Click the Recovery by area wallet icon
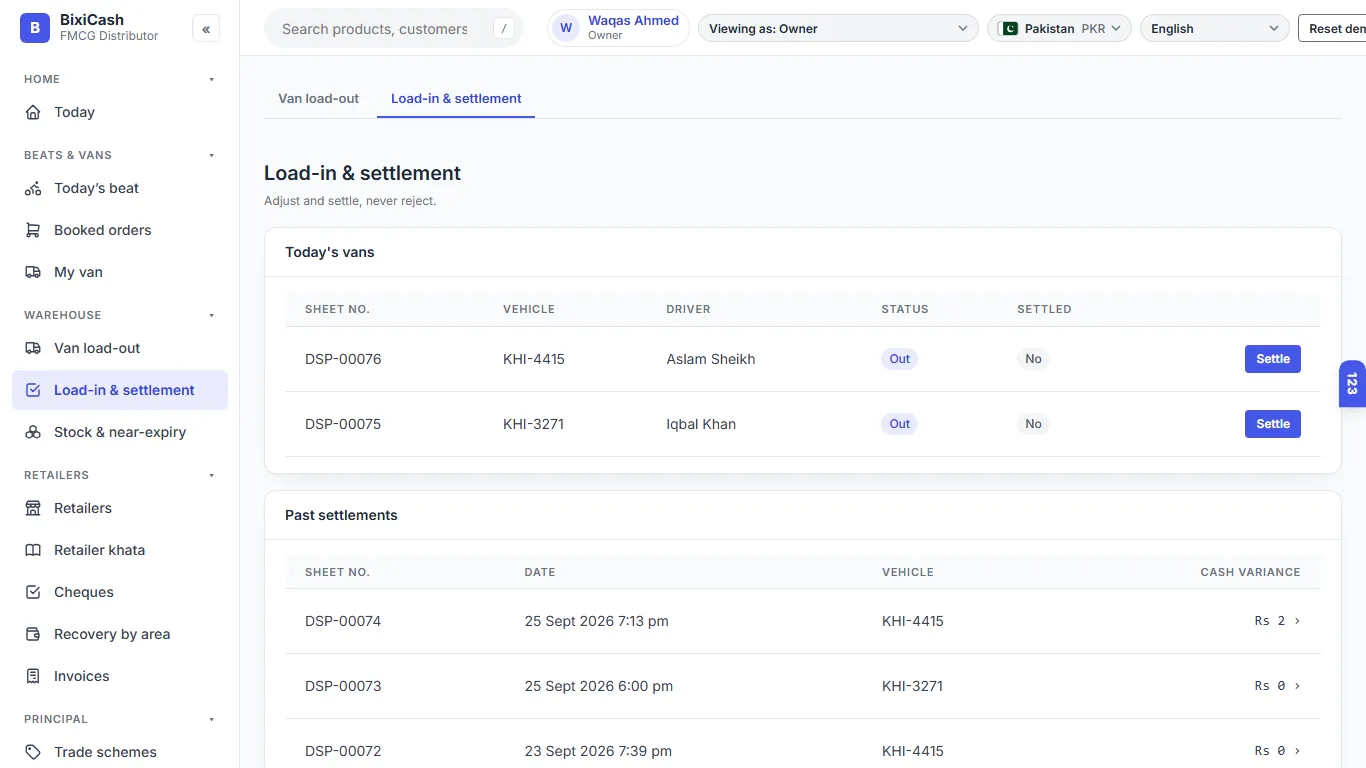1366x768 pixels. pyautogui.click(x=33, y=634)
